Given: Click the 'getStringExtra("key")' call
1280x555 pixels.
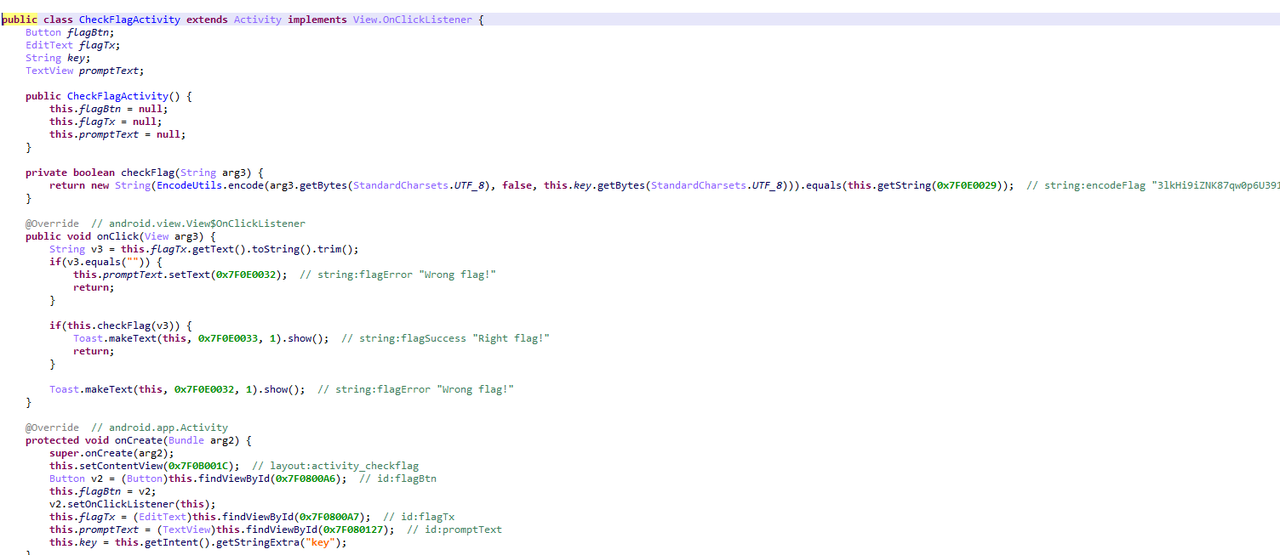Looking at the screenshot, I should (x=280, y=543).
